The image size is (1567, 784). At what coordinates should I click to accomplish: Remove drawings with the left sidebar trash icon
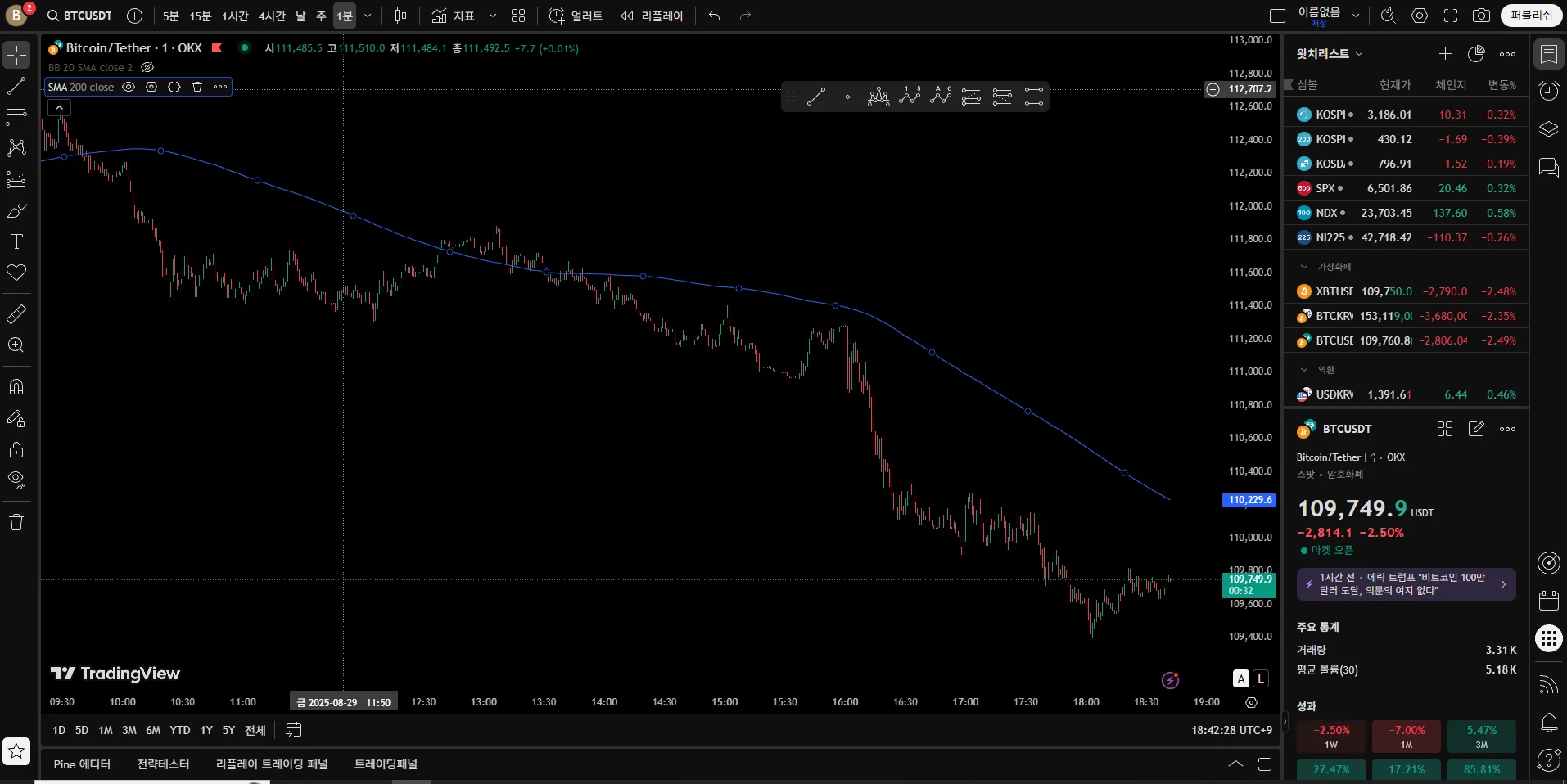point(16,522)
